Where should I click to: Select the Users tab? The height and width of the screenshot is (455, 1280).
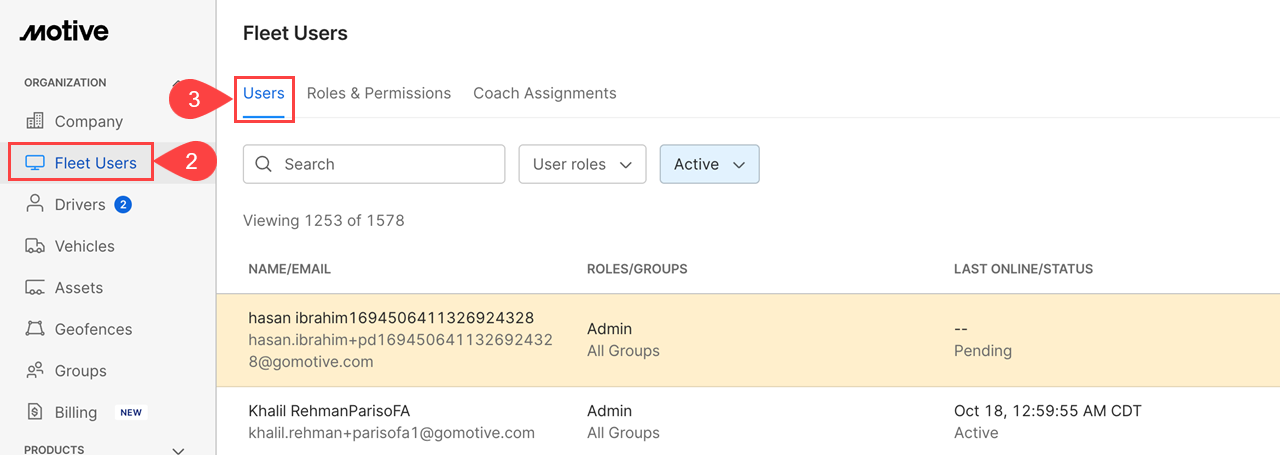pyautogui.click(x=264, y=93)
